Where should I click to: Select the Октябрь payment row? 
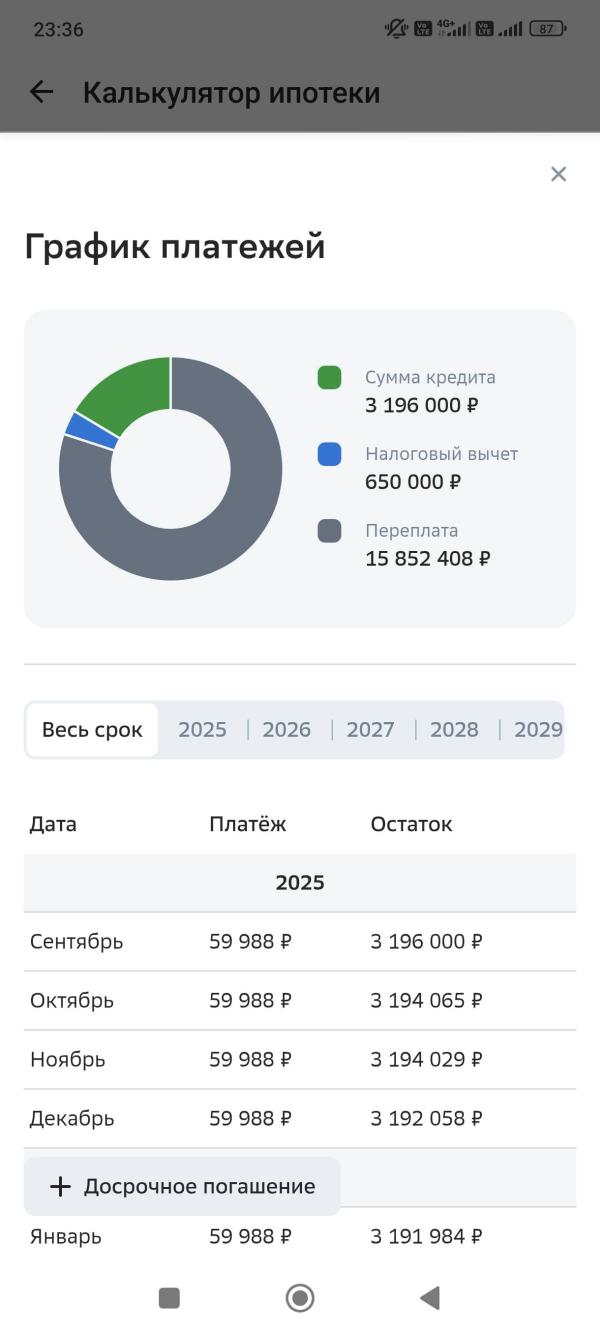[x=300, y=1000]
